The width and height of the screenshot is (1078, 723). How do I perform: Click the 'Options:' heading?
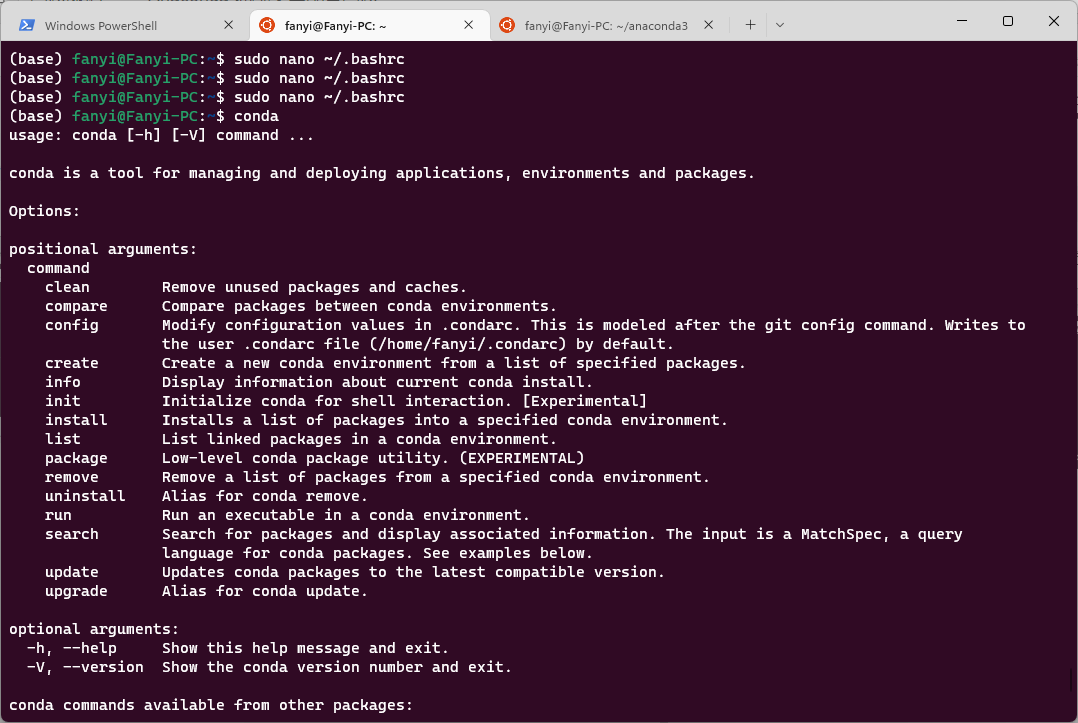point(44,211)
